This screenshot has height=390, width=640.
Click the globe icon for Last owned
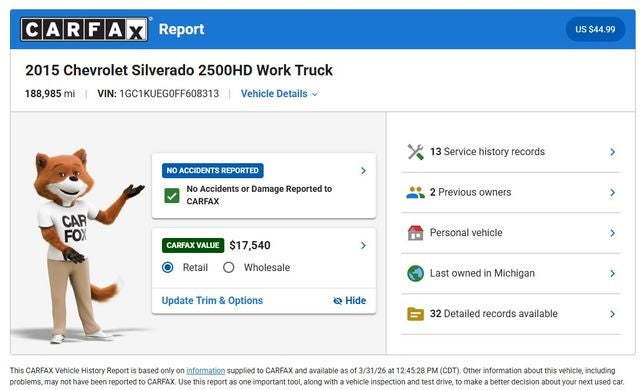(x=416, y=273)
